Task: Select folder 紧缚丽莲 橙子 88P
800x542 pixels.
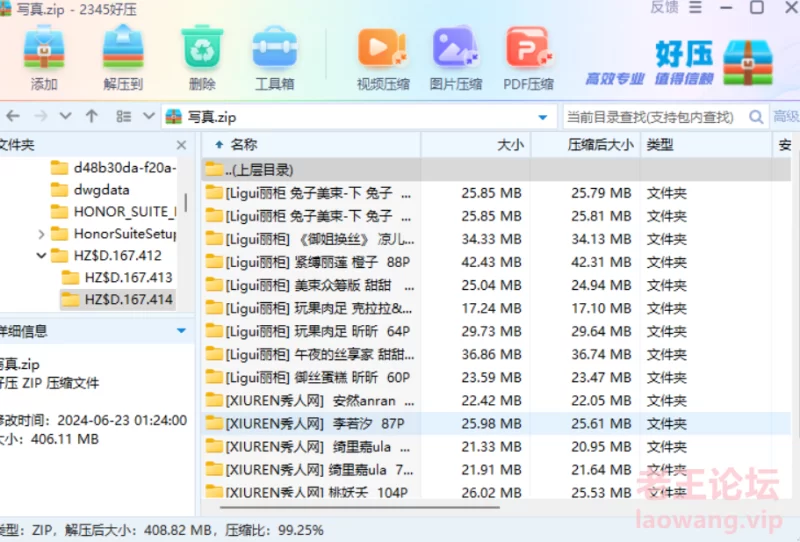Action: pyautogui.click(x=496, y=262)
